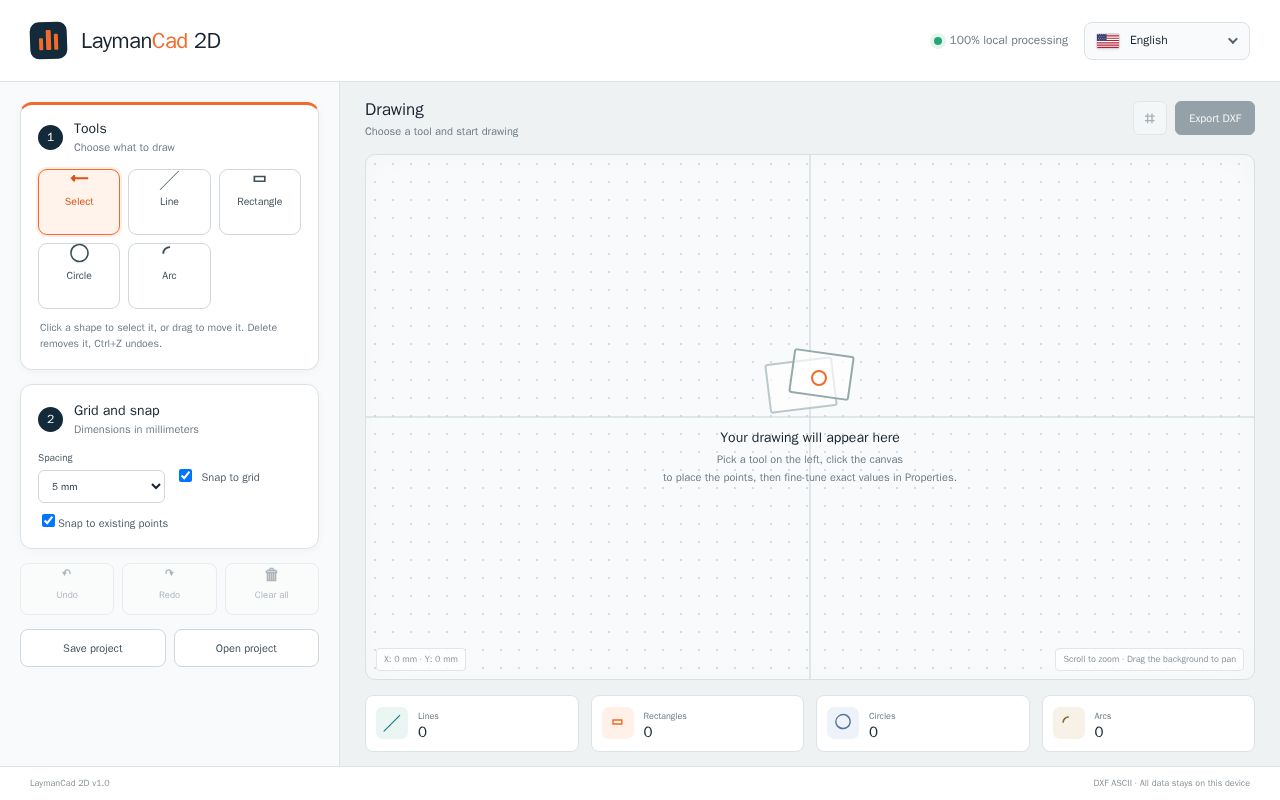Screen dimensions: 1280x800
Task: Click the green local processing status dot
Action: [x=938, y=41]
